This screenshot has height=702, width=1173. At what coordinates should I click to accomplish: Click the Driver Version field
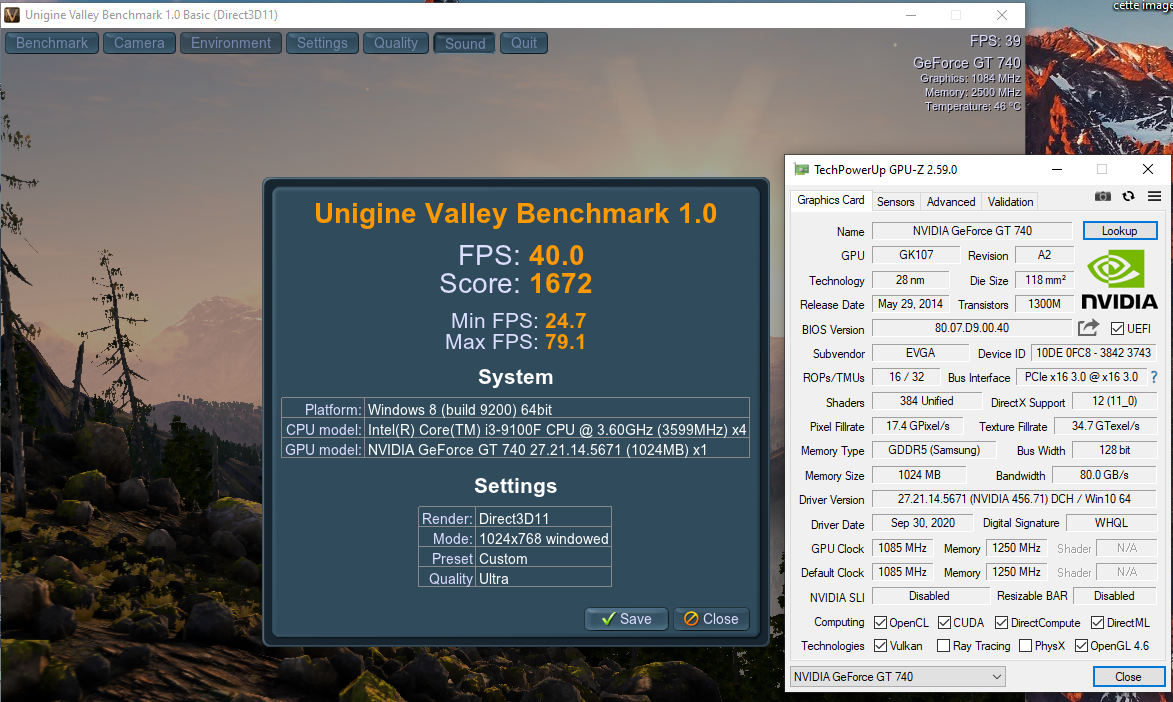pyautogui.click(x=1014, y=499)
